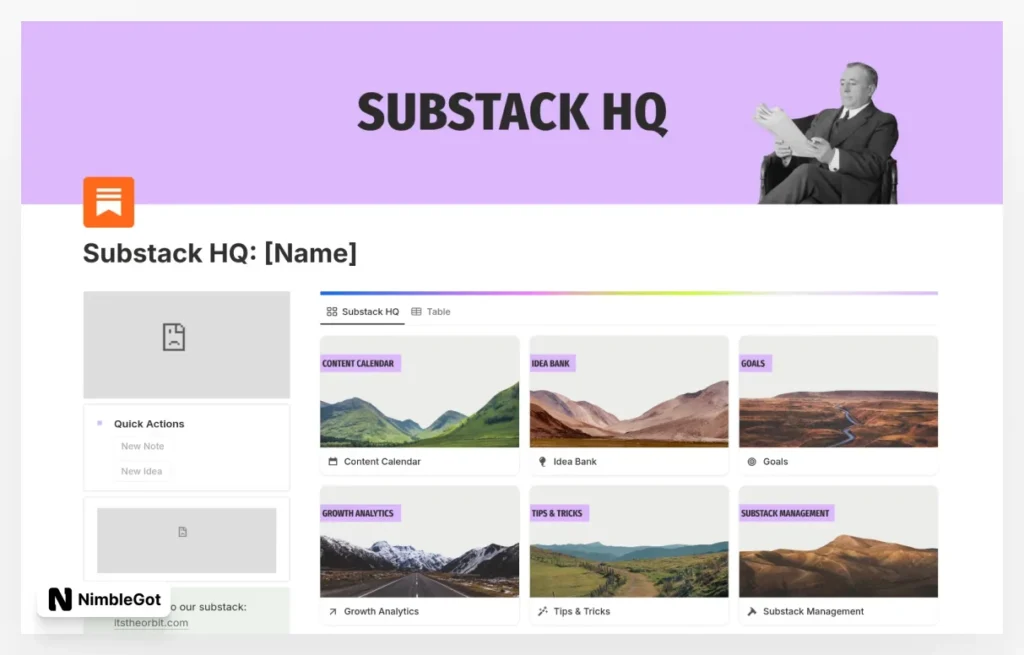
Task: Click the small broken file icon in lower sidebar block
Action: [x=183, y=532]
